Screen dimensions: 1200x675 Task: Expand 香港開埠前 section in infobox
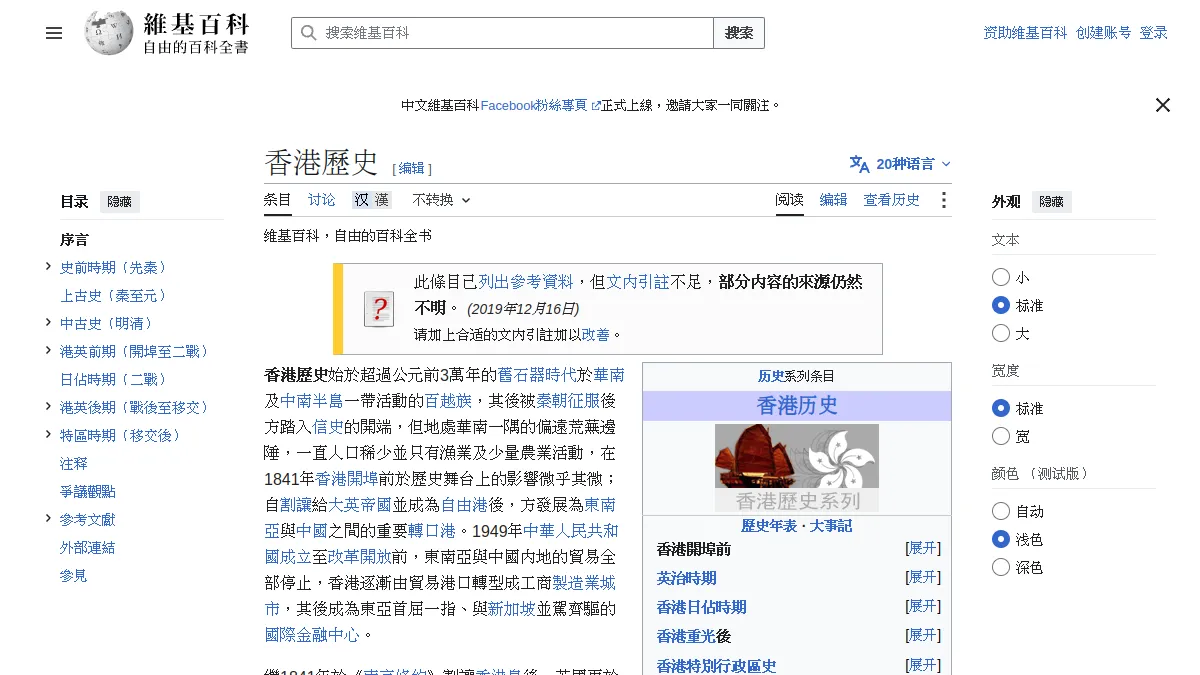click(923, 549)
